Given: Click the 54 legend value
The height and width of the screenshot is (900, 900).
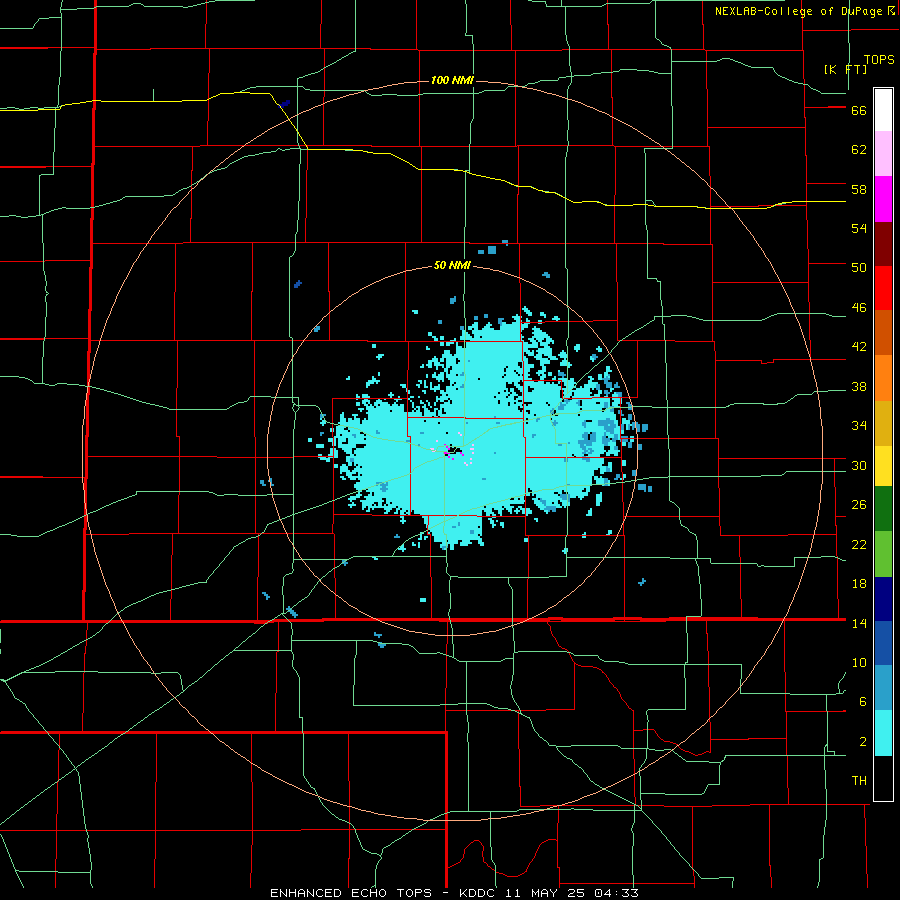Looking at the screenshot, I should (x=859, y=228).
